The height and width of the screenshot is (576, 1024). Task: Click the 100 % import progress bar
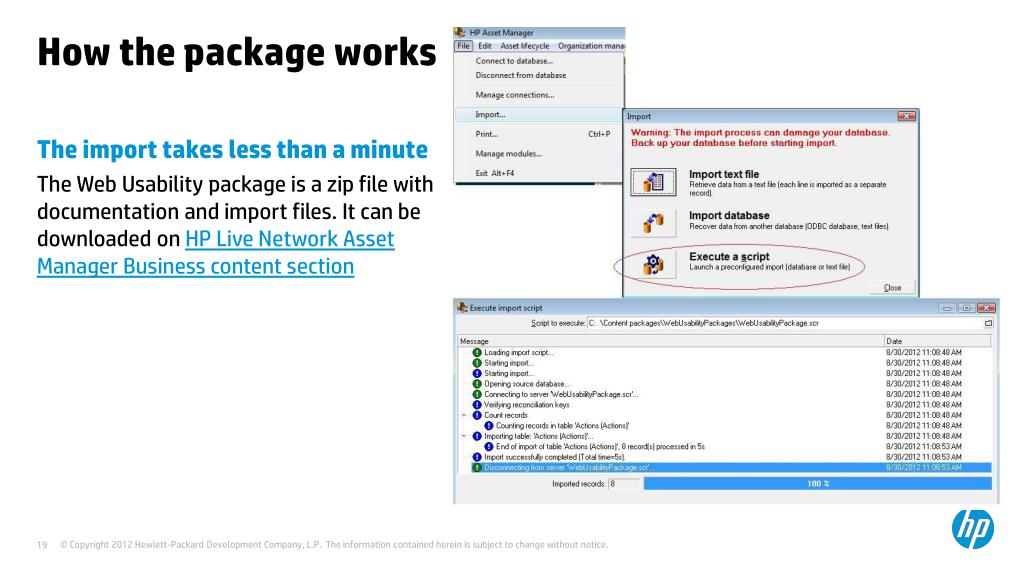click(818, 484)
